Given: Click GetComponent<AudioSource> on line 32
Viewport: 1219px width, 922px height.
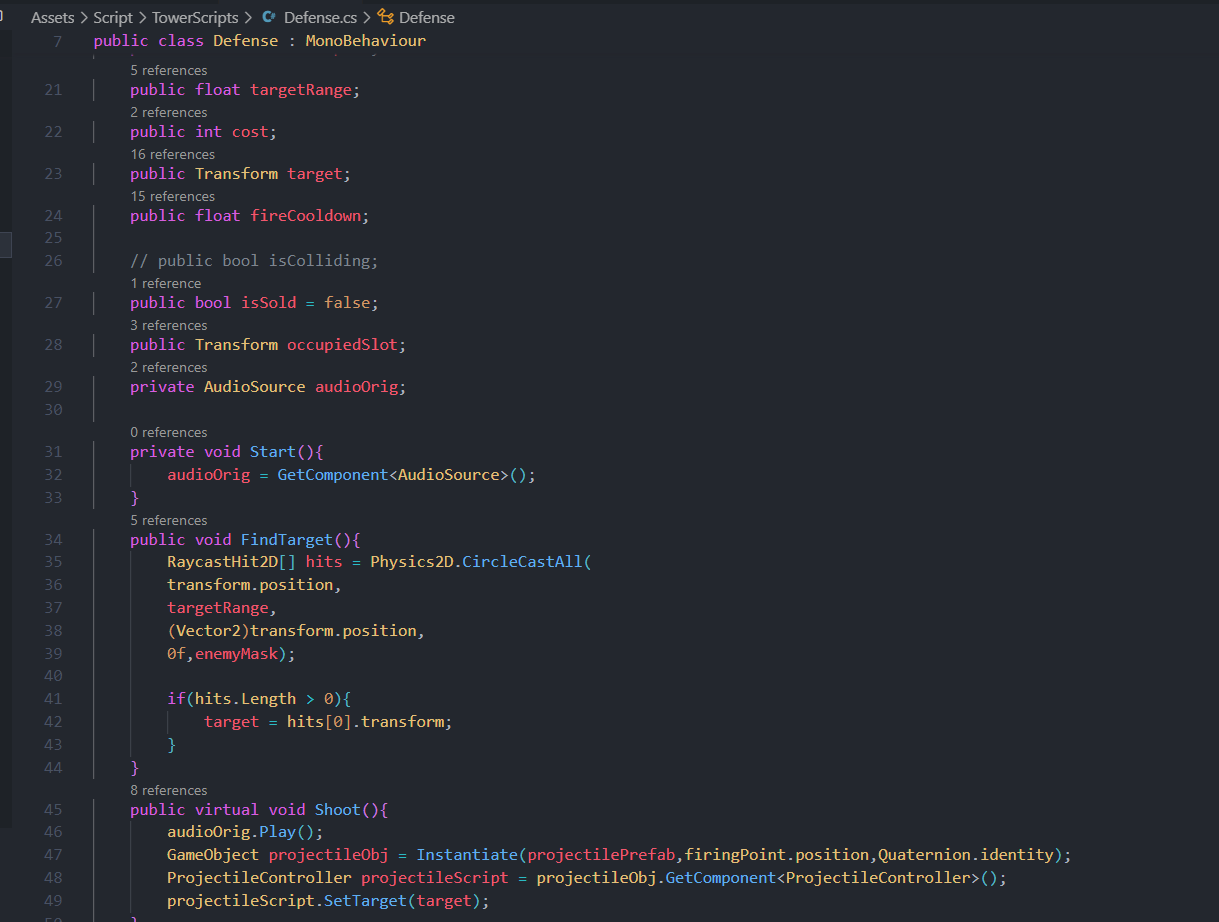Looking at the screenshot, I should [393, 475].
